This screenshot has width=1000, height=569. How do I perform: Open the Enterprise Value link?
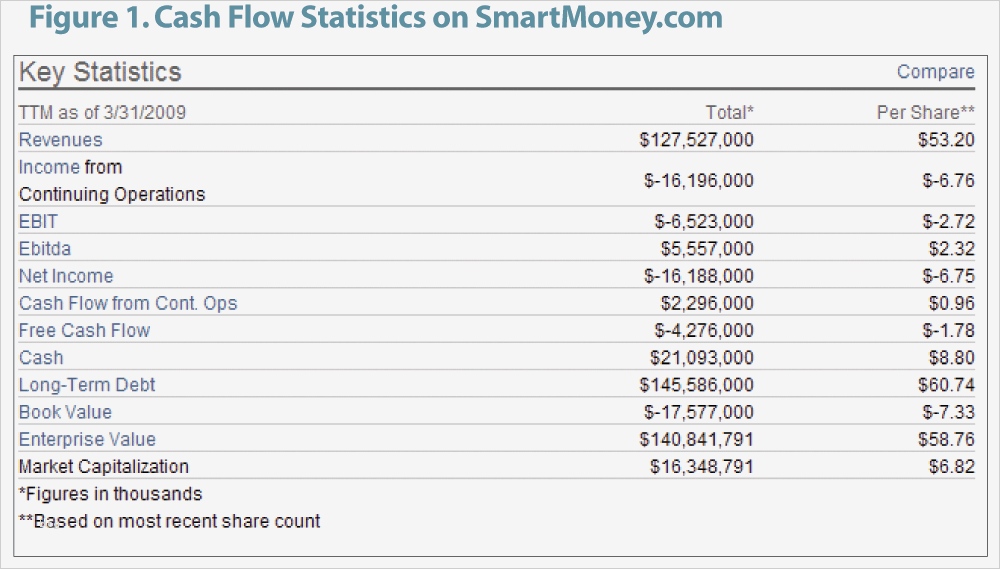(87, 439)
